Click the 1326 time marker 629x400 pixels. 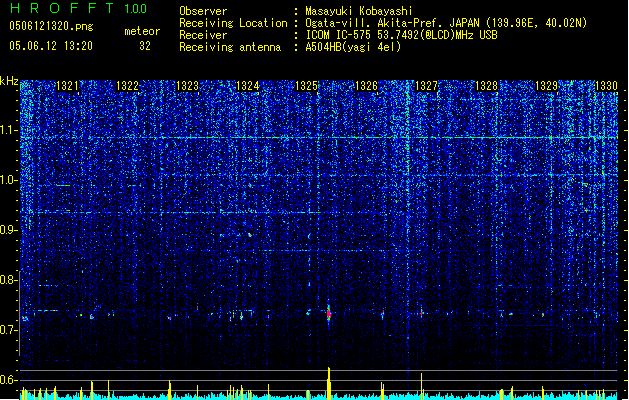(366, 86)
